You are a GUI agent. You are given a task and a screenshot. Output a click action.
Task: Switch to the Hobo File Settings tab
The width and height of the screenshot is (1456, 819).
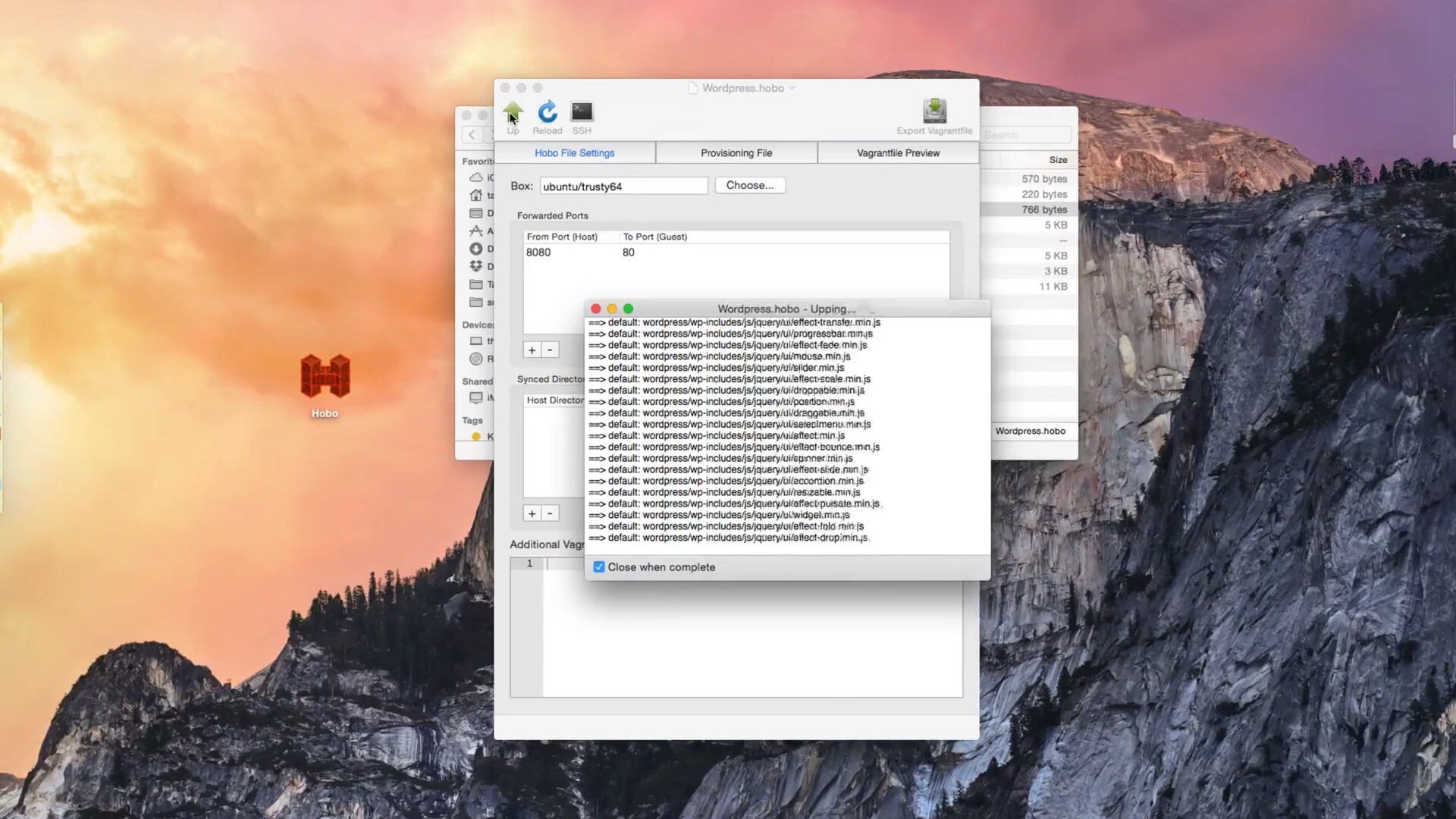point(575,152)
